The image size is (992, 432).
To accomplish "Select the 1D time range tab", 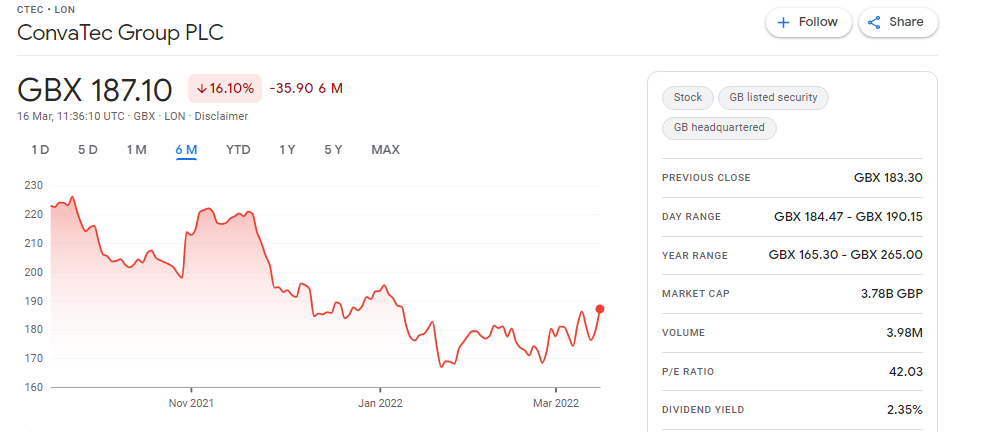I will 40,150.
